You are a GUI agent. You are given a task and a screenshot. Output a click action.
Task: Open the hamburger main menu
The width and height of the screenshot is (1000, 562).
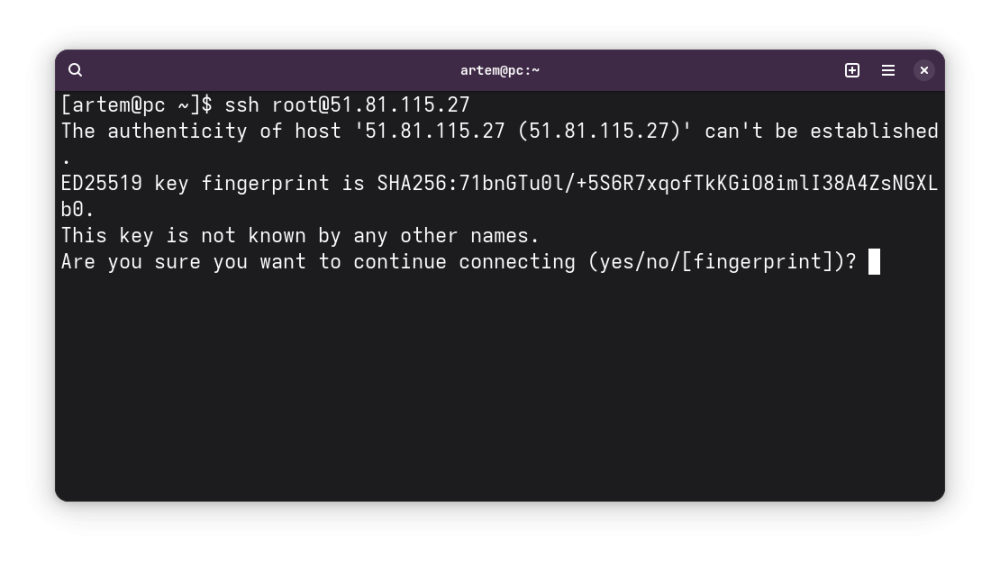click(888, 70)
